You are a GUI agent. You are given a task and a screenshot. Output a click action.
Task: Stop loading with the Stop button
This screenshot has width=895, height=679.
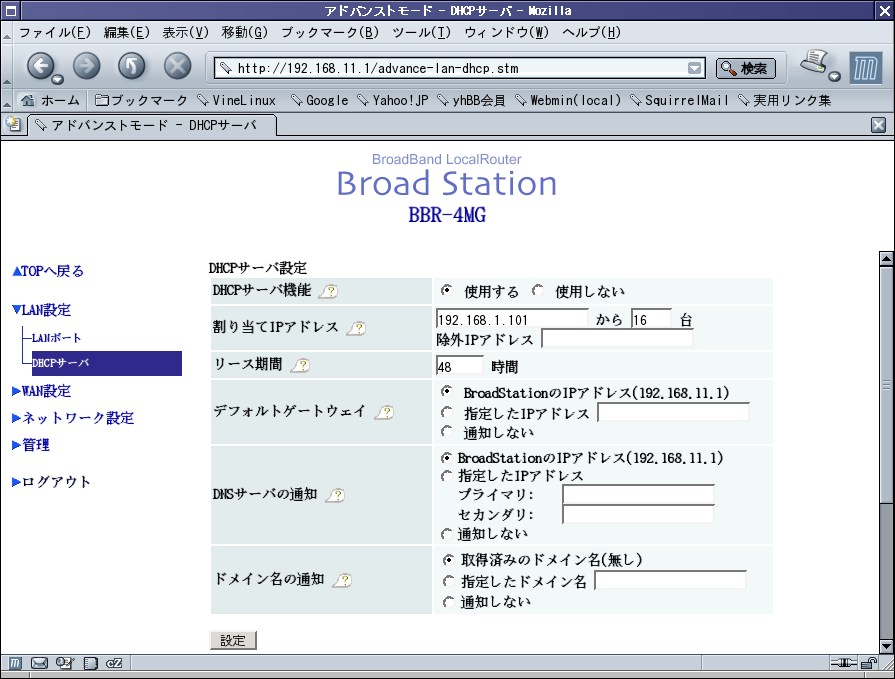(x=178, y=66)
